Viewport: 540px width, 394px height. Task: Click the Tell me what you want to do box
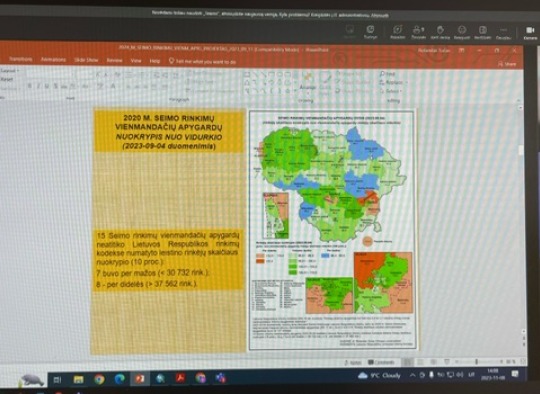tap(202, 62)
